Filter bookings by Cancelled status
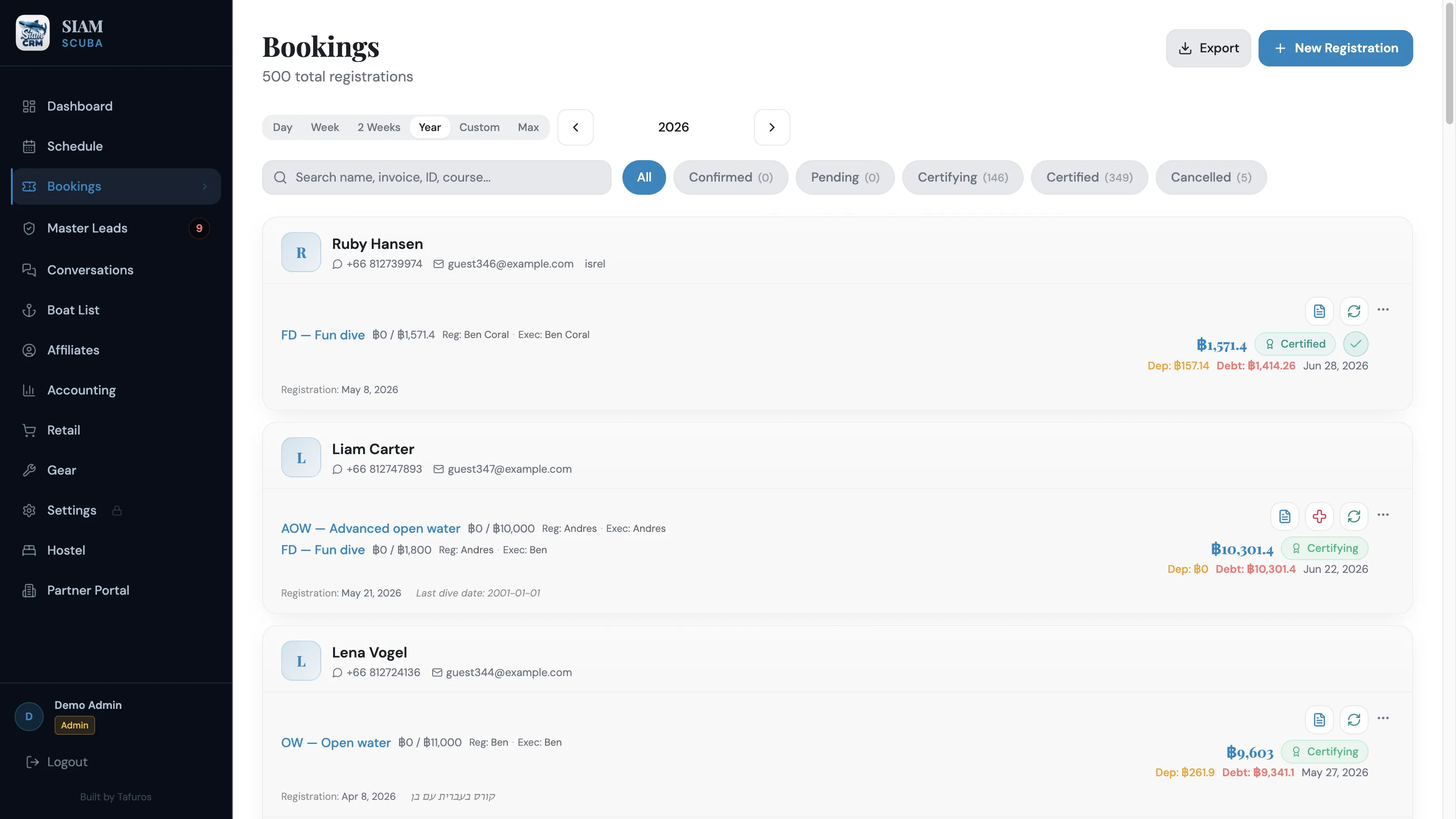The image size is (1456, 819). (1211, 177)
